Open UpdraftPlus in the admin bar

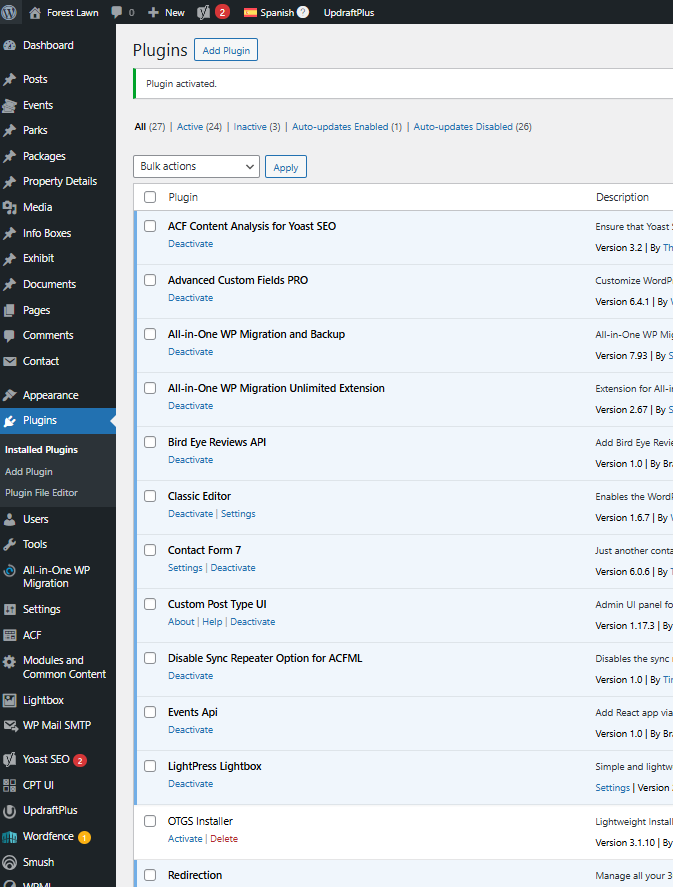pyautogui.click(x=349, y=12)
